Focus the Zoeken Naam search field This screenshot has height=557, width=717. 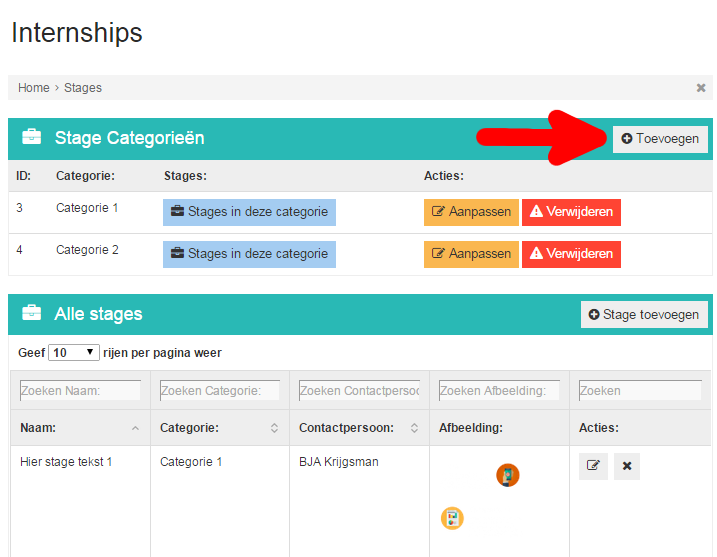[x=80, y=391]
